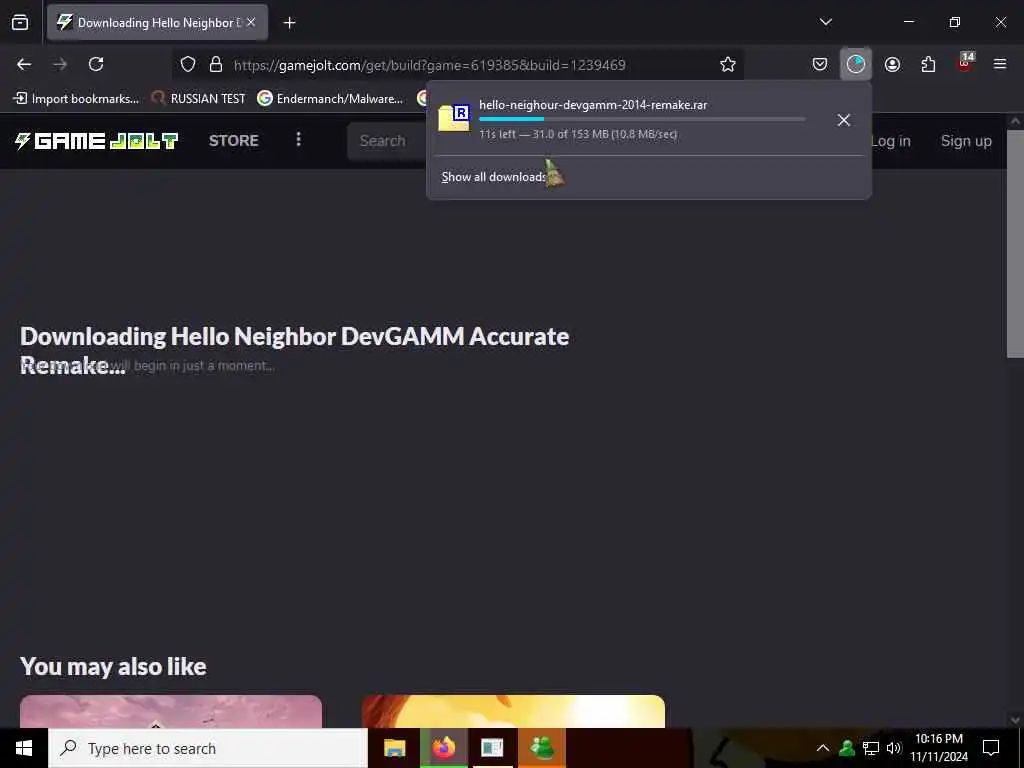This screenshot has width=1024, height=768.
Task: Open the newspaper-style taskbar app
Action: point(492,748)
